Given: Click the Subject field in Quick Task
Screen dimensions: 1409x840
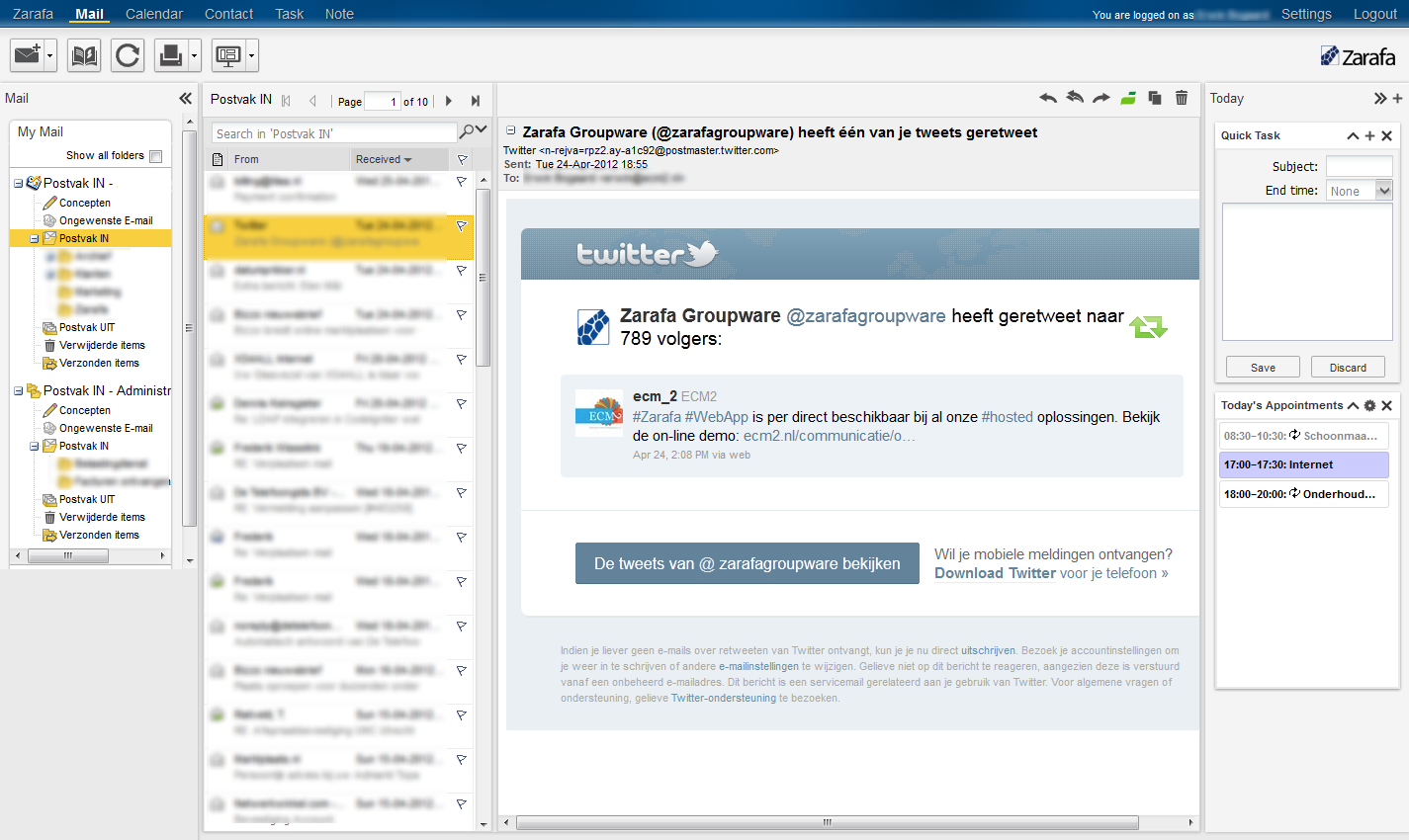Looking at the screenshot, I should [1359, 166].
